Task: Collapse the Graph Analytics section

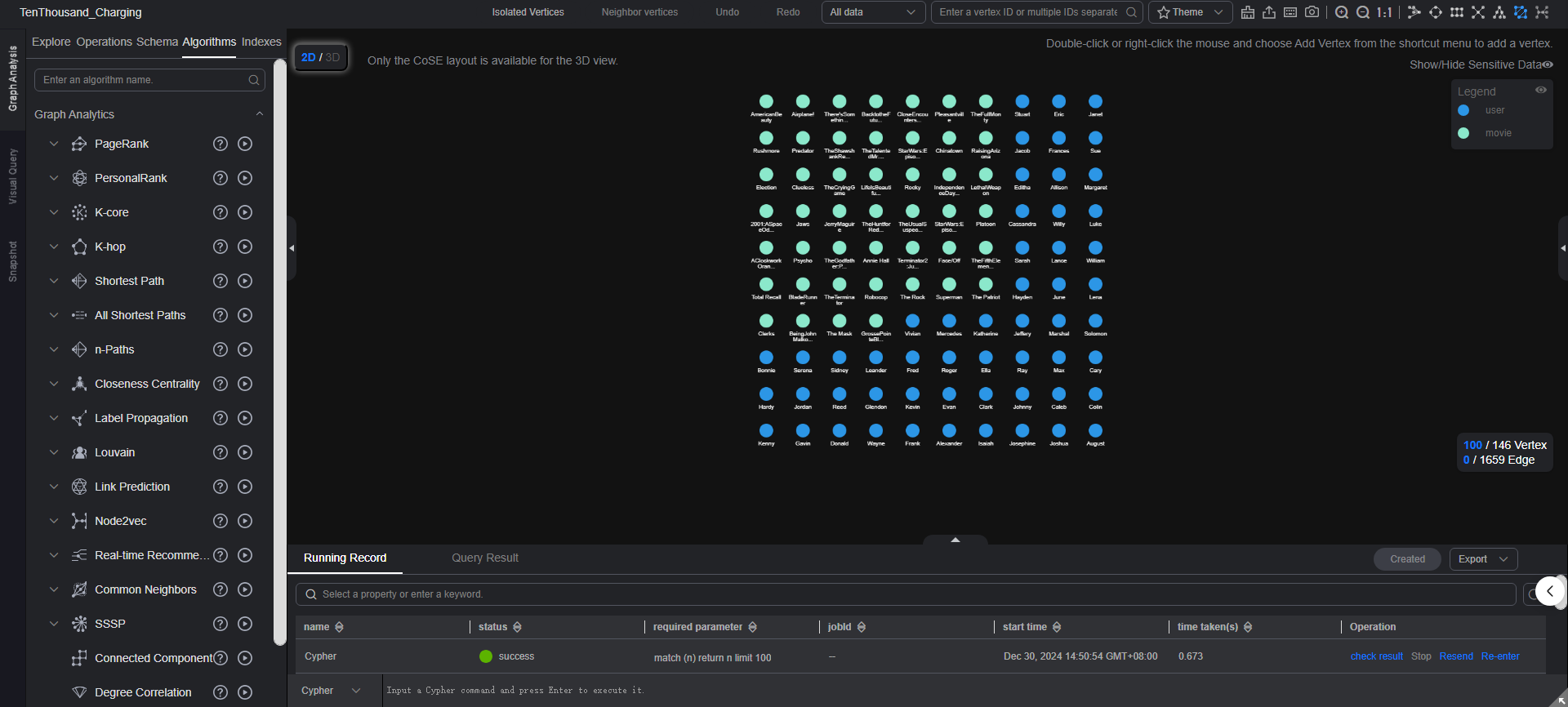Action: pyautogui.click(x=260, y=114)
